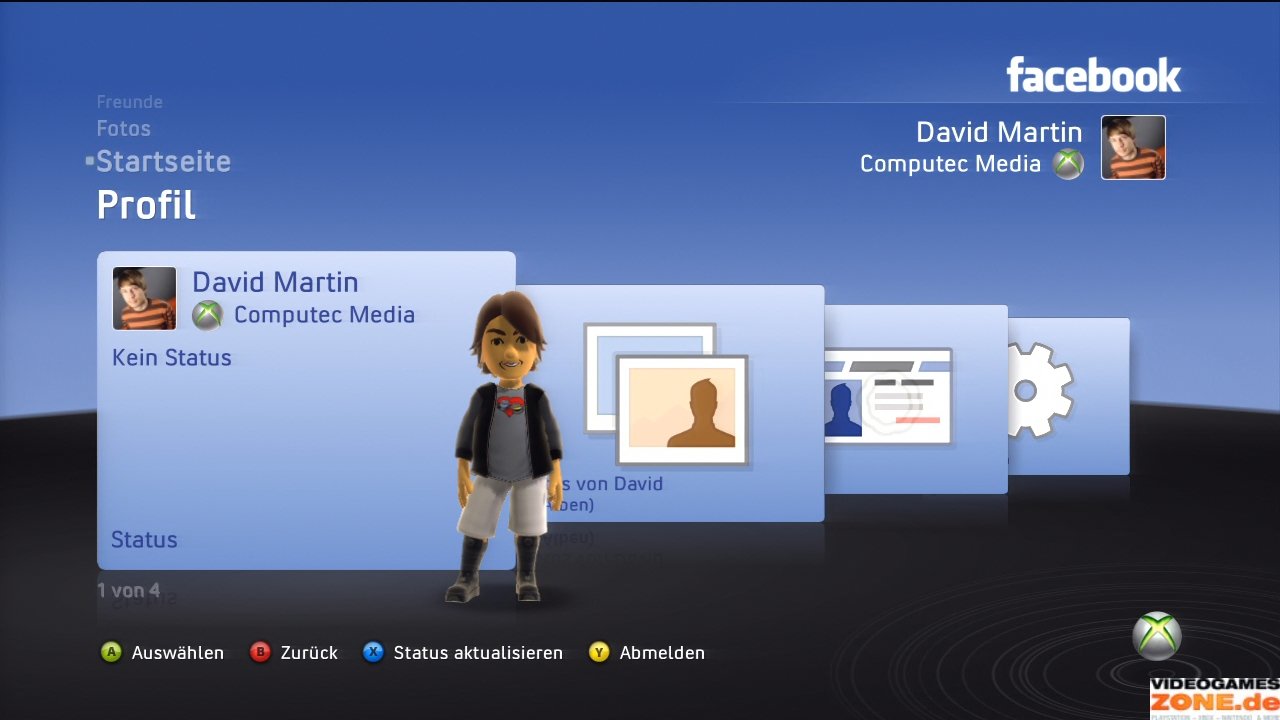Select David Martin name in the status card
The height and width of the screenshot is (720, 1280).
tap(275, 282)
